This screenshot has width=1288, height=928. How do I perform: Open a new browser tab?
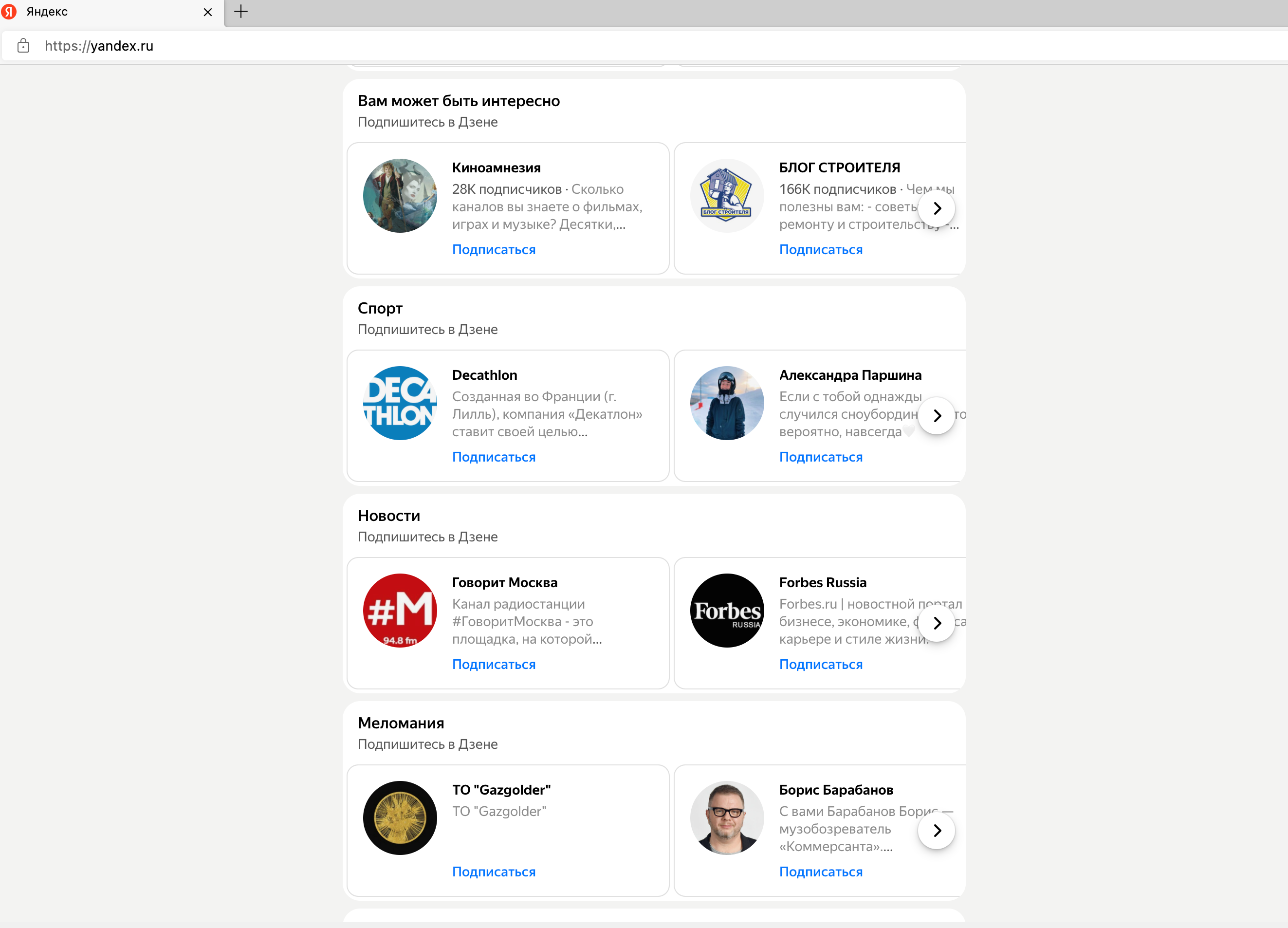(240, 11)
